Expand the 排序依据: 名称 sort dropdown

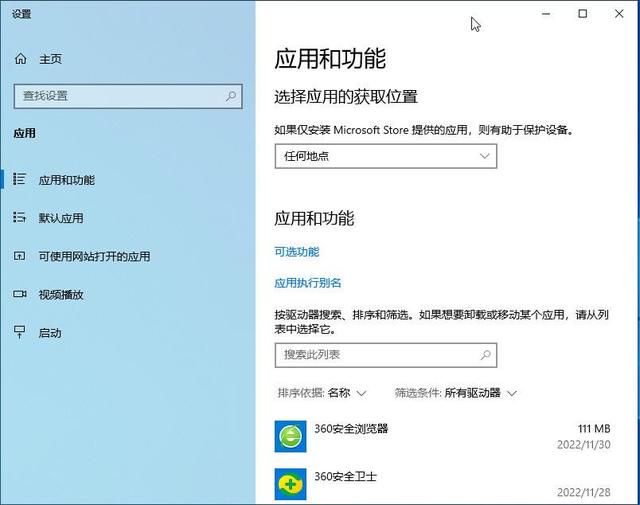point(322,393)
